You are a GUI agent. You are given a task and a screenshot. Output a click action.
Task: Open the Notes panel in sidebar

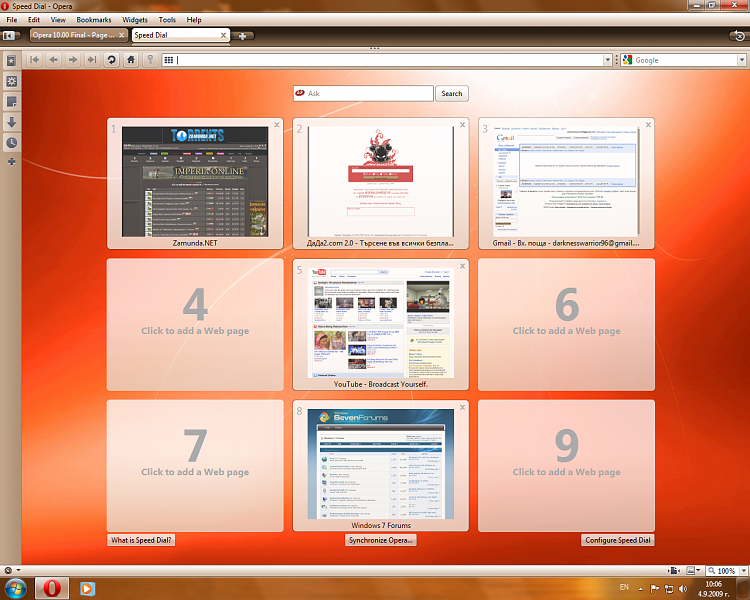coord(11,102)
